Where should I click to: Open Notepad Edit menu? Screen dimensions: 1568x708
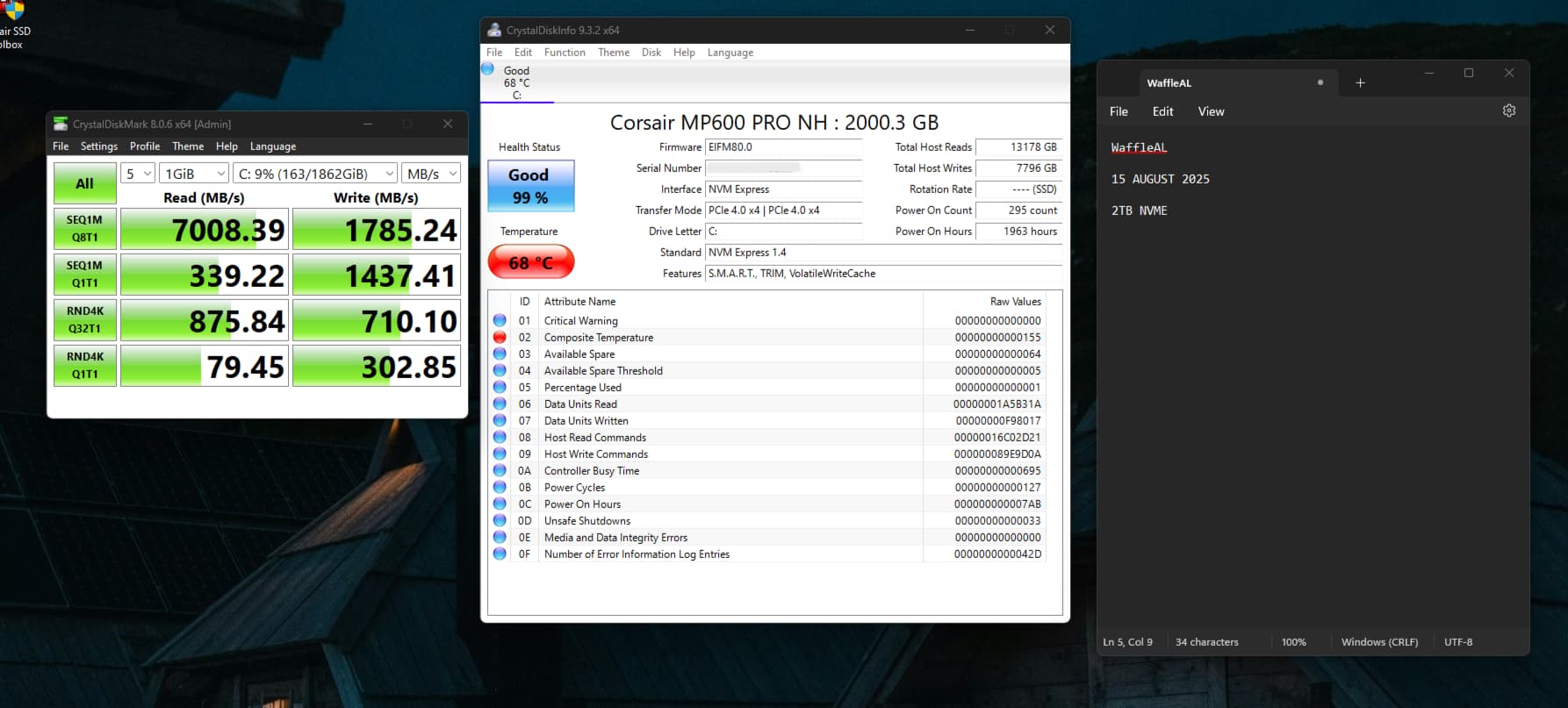click(x=1162, y=111)
